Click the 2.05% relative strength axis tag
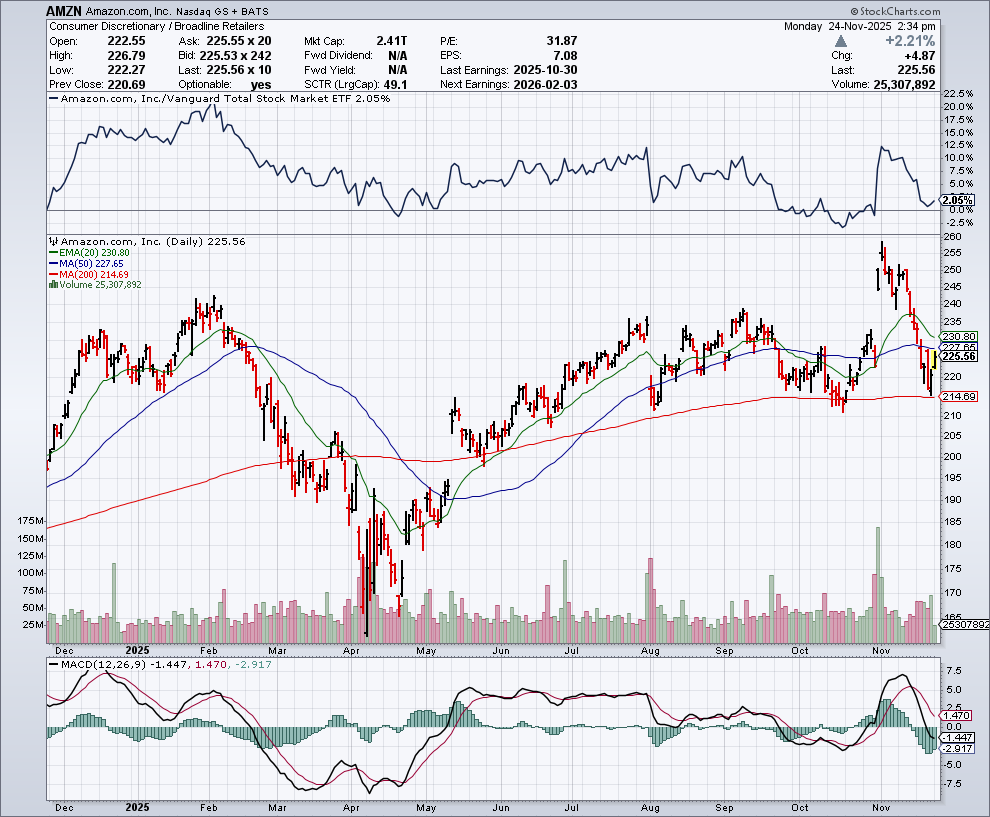990x817 pixels. (957, 200)
